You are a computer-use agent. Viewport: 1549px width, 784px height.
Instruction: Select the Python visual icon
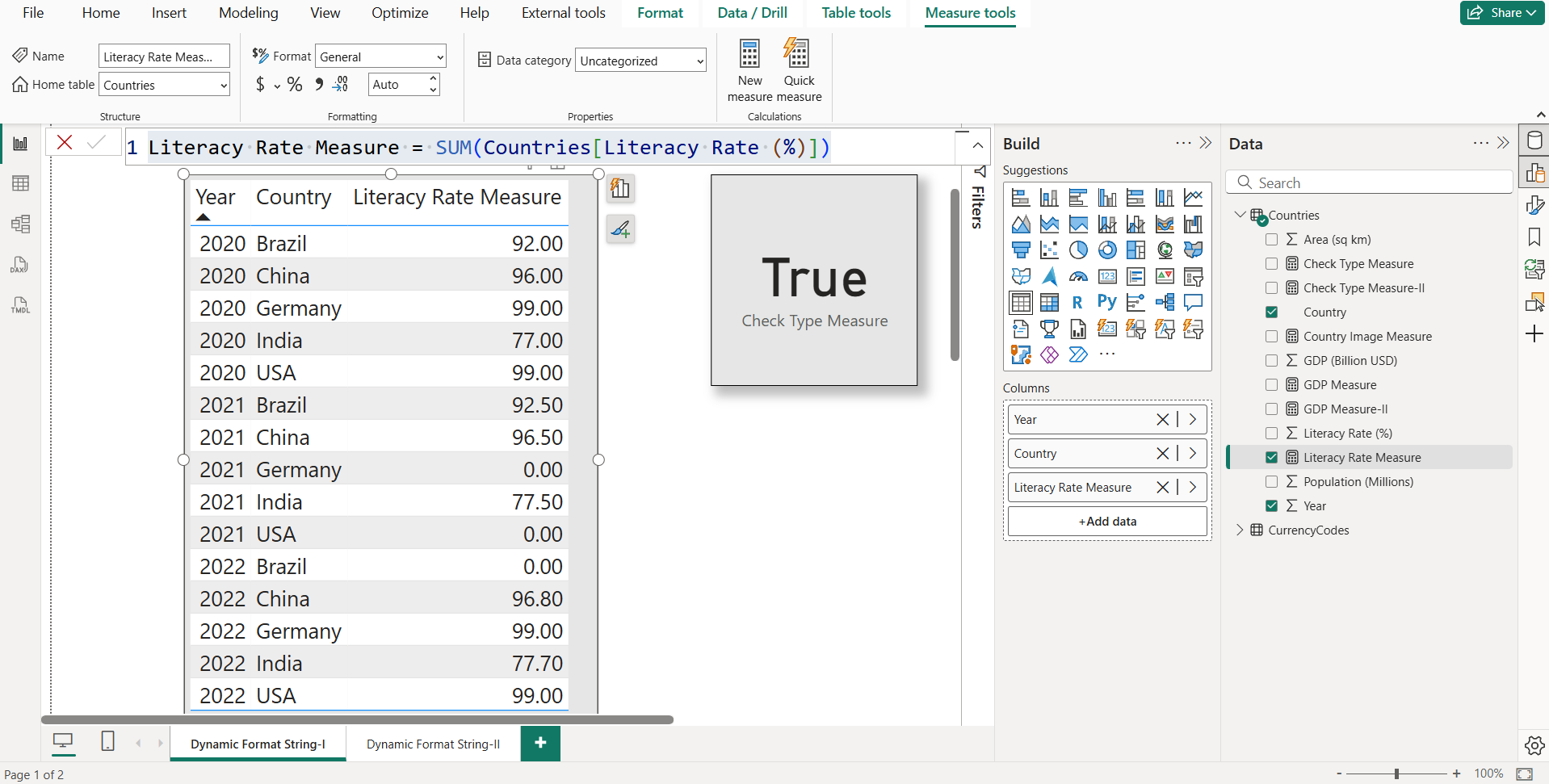(x=1106, y=302)
